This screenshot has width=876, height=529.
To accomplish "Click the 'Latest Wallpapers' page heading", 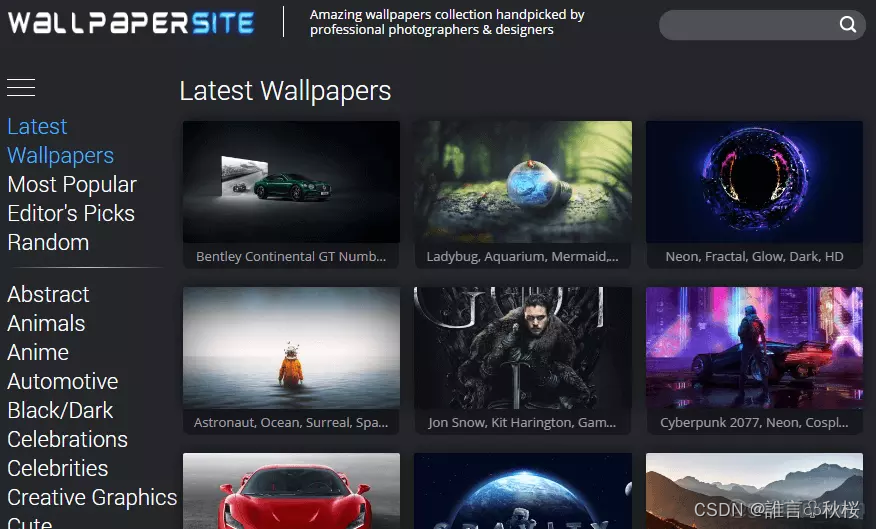I will coord(285,90).
